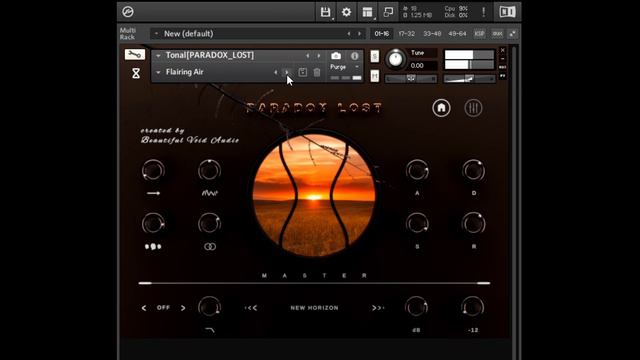Switch to channels 49-64 tab
Viewport: 640px width, 360px height.
(457, 33)
